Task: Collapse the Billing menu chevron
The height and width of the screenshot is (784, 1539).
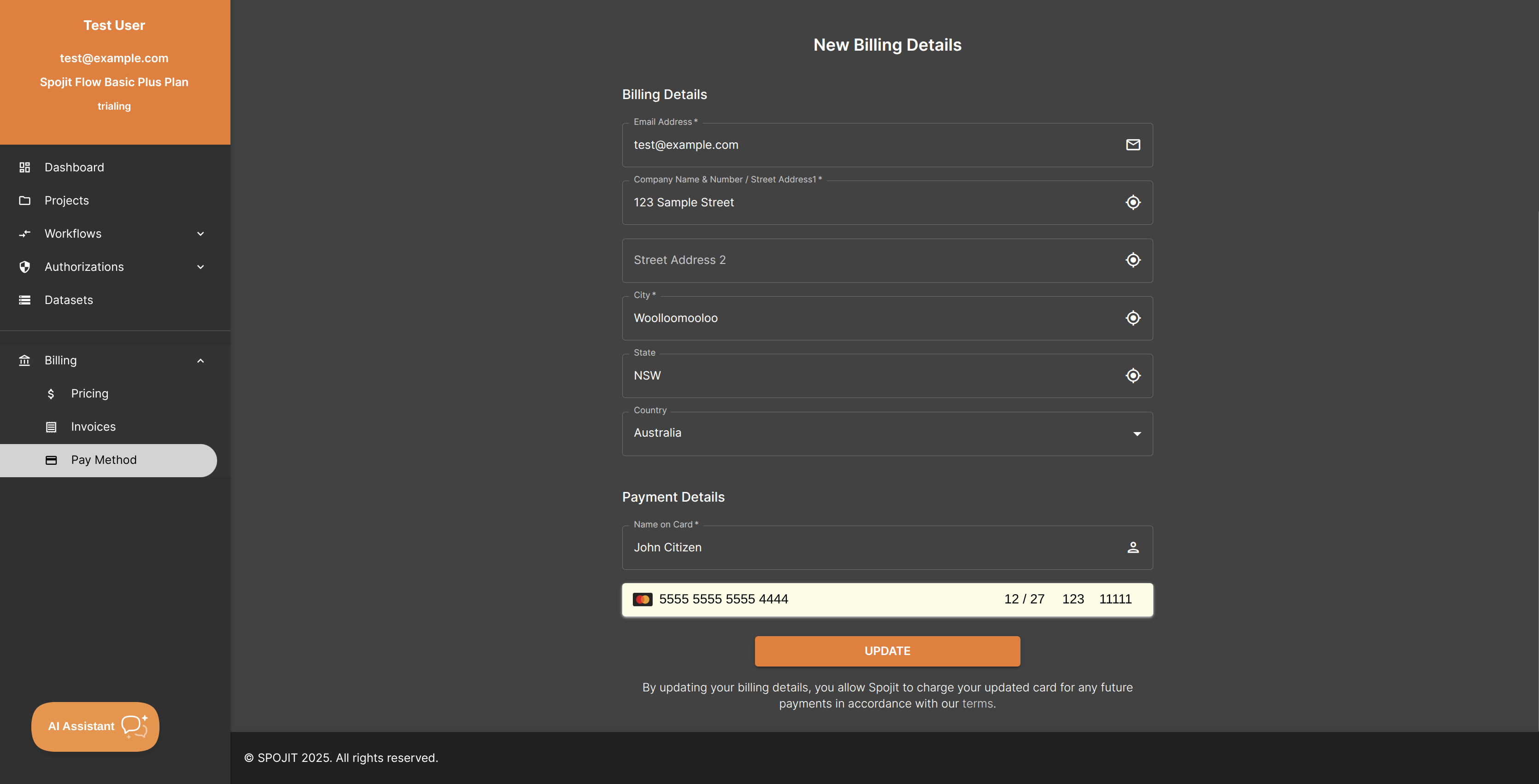Action: pos(201,361)
